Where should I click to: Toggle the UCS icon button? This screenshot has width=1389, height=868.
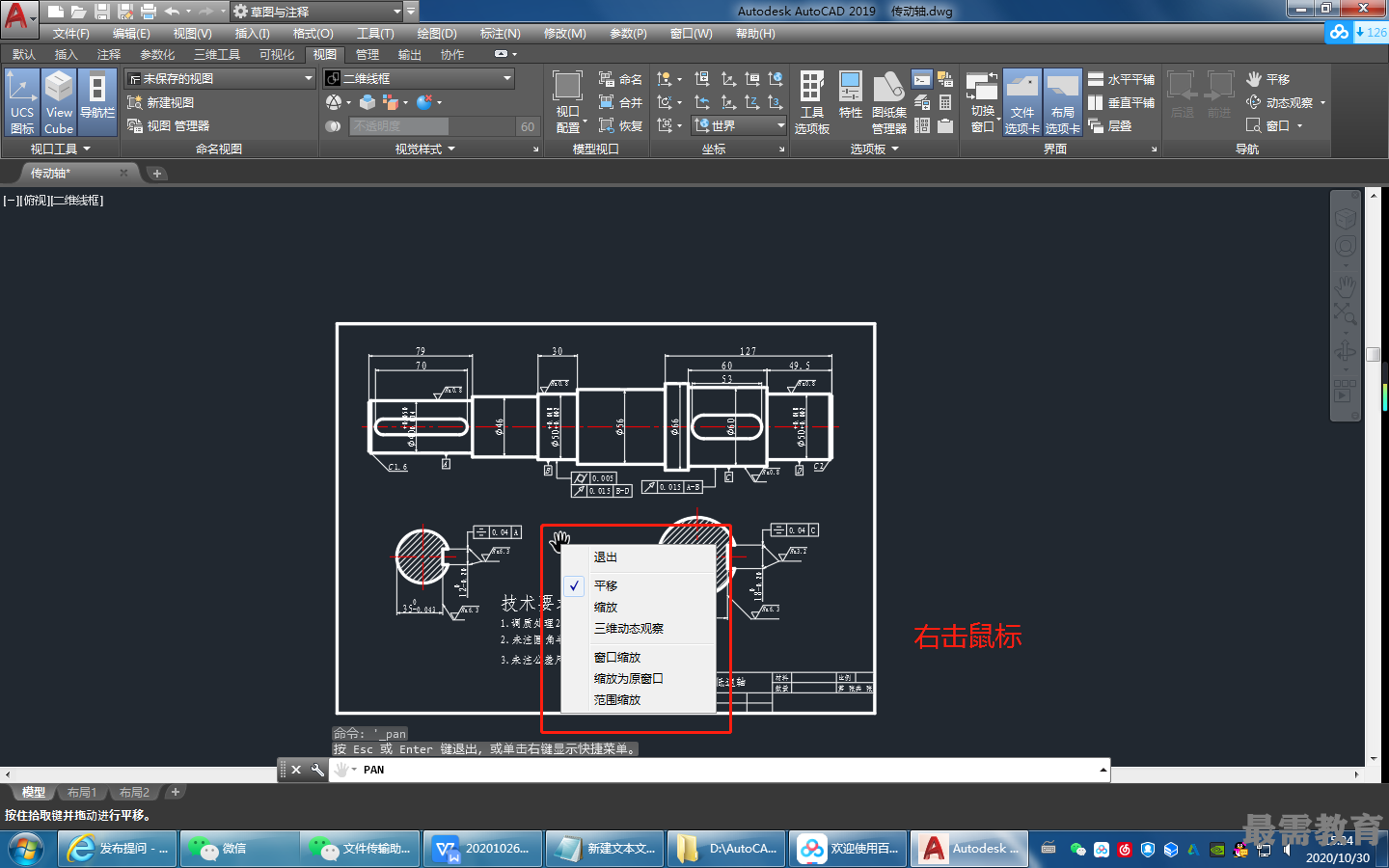[x=21, y=102]
